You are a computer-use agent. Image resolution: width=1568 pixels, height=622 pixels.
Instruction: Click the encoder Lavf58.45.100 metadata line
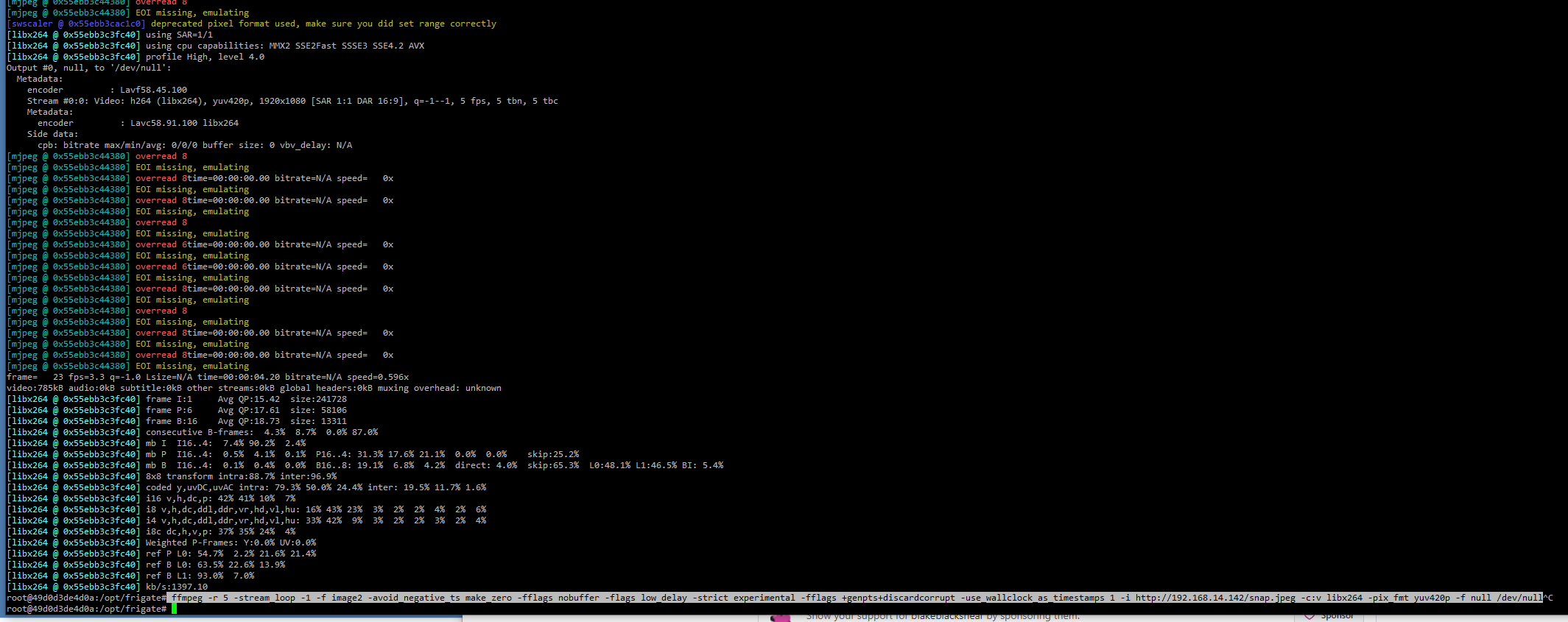tap(107, 90)
